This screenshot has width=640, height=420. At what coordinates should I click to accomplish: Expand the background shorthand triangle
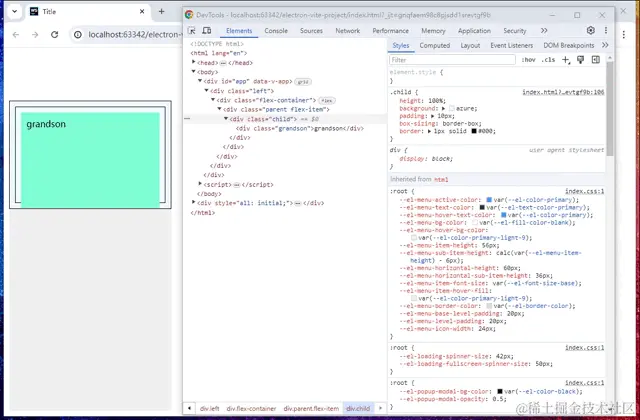[x=444, y=109]
